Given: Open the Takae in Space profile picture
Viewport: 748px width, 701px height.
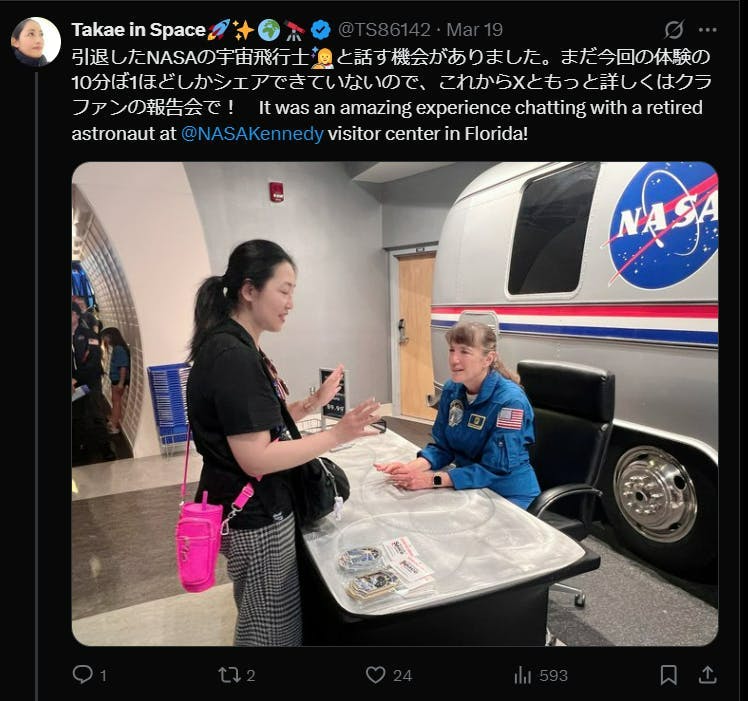Looking at the screenshot, I should point(36,41).
